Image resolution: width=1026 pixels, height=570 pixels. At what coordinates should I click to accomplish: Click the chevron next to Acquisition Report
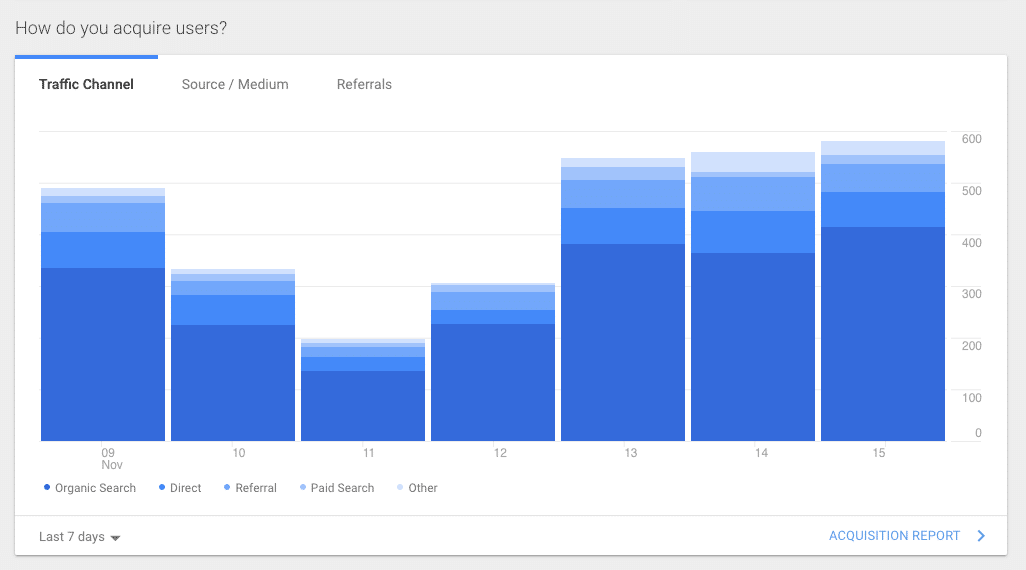pyautogui.click(x=981, y=536)
